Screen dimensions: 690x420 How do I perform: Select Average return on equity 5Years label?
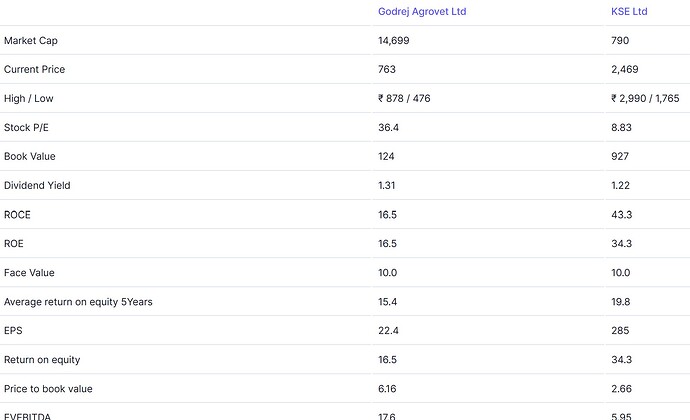(x=78, y=302)
